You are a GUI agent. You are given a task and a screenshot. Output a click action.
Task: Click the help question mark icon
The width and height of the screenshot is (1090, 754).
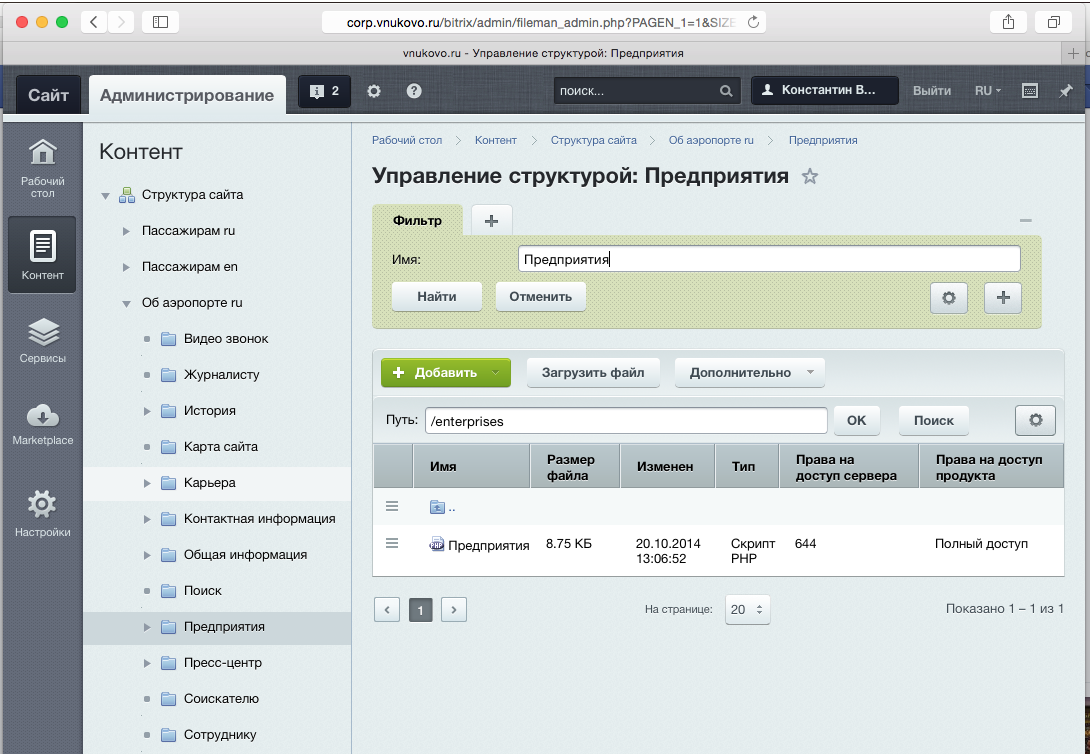pos(414,92)
